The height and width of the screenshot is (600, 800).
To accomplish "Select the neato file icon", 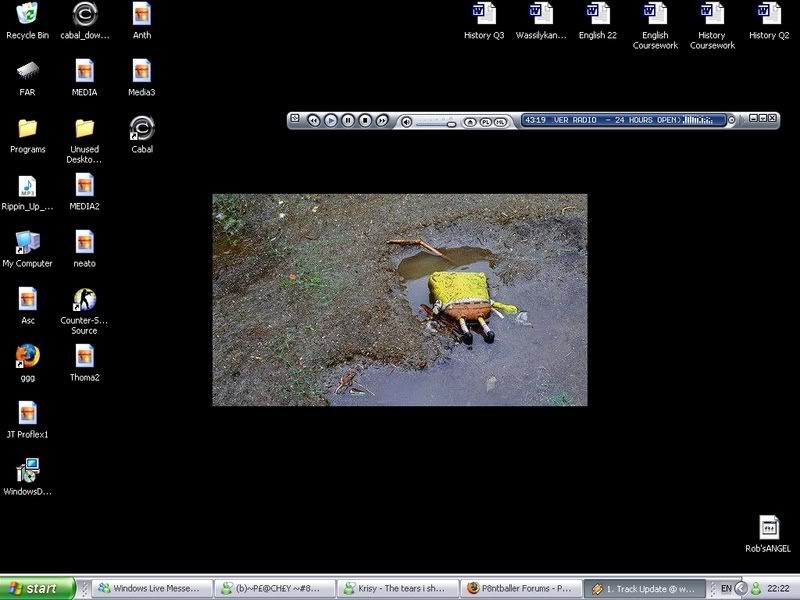I will (x=85, y=249).
